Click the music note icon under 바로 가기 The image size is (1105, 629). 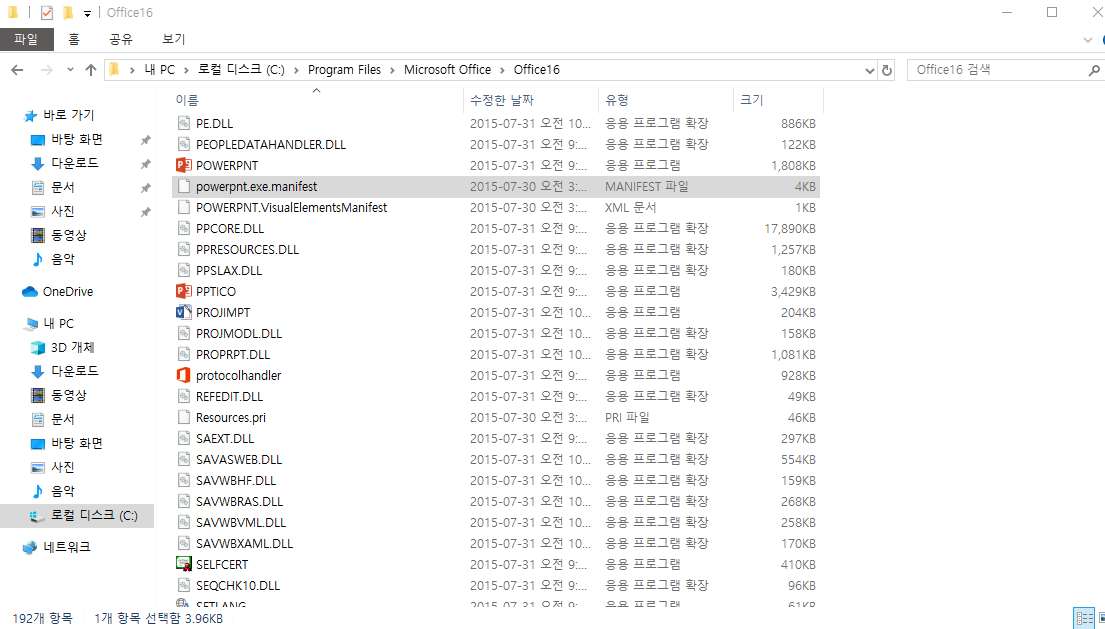38,259
